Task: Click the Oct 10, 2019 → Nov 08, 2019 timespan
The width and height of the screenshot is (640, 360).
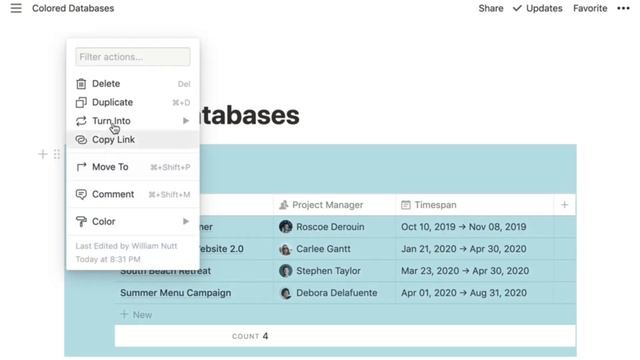Action: click(463, 227)
